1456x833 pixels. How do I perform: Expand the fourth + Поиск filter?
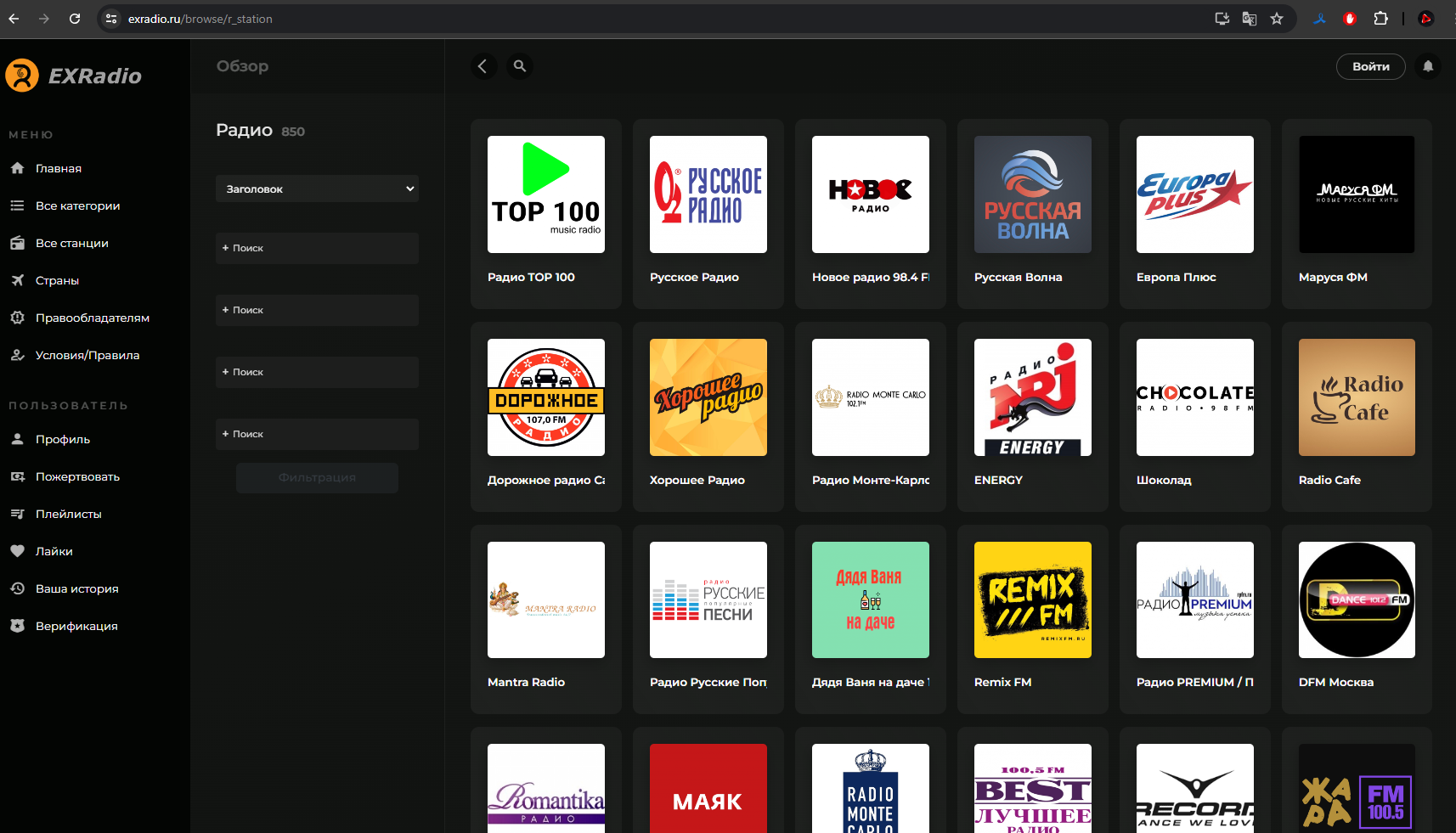[x=317, y=434]
